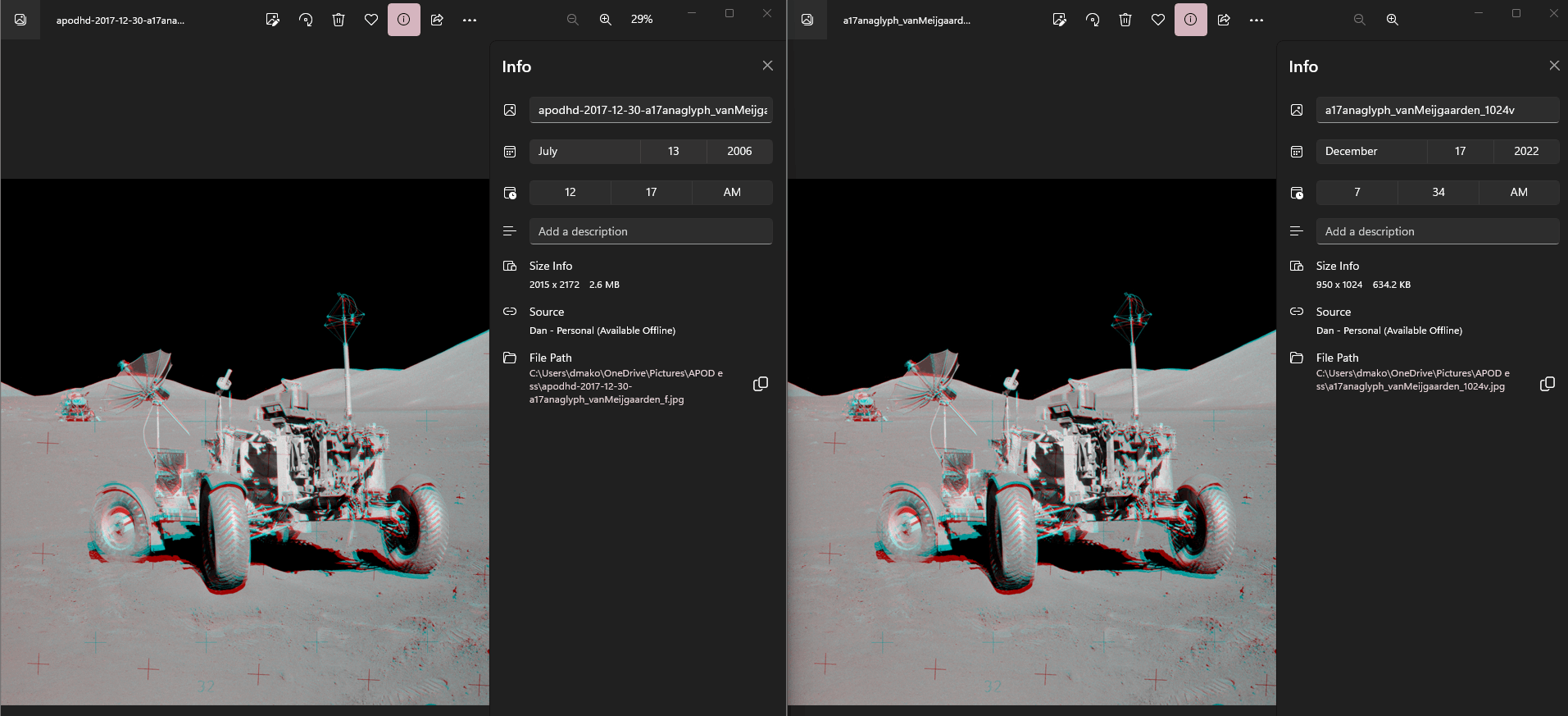The width and height of the screenshot is (1568, 716).
Task: Copy file path in left Info pane
Action: click(761, 384)
